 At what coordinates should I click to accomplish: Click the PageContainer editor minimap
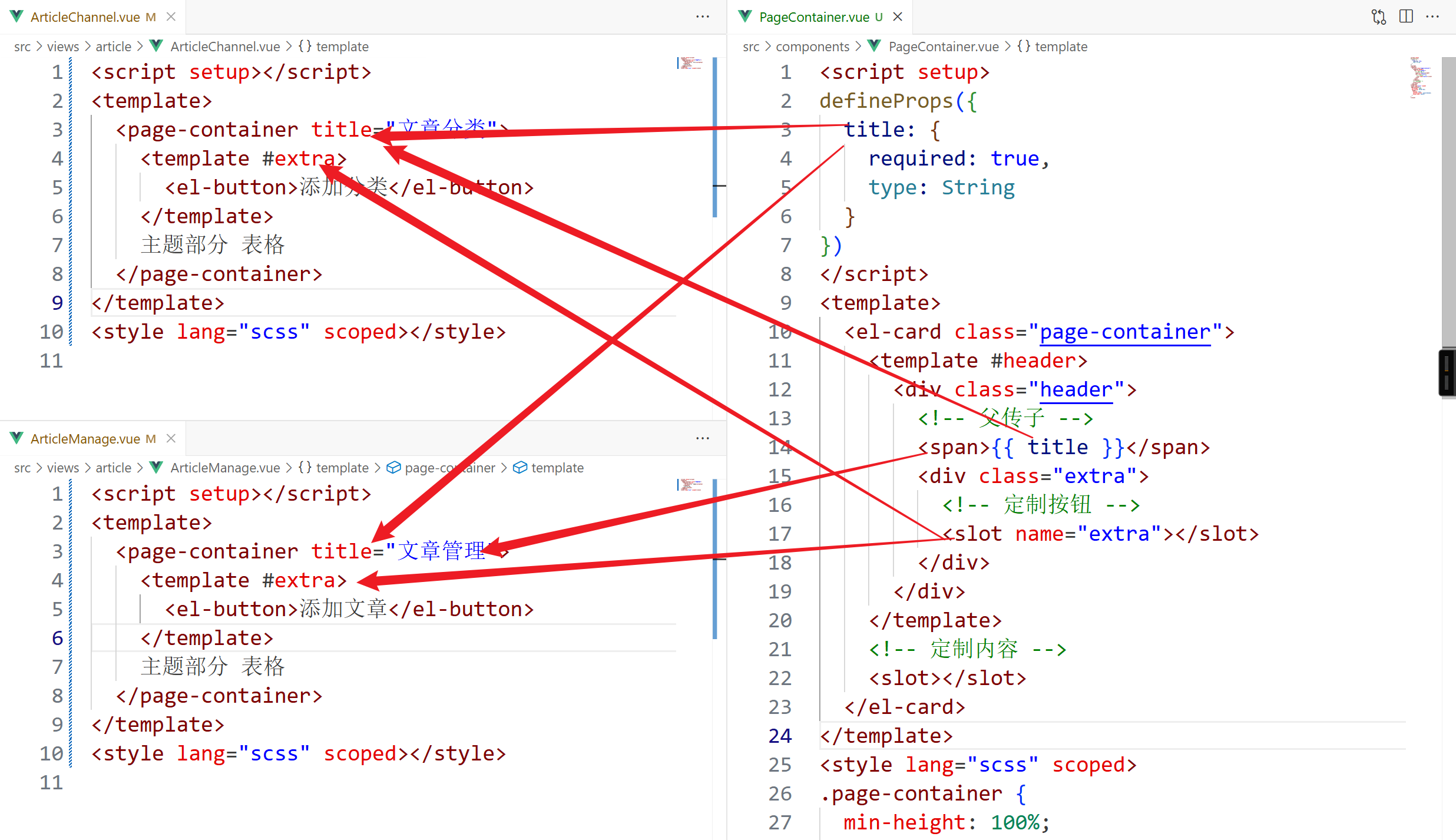click(x=1420, y=77)
